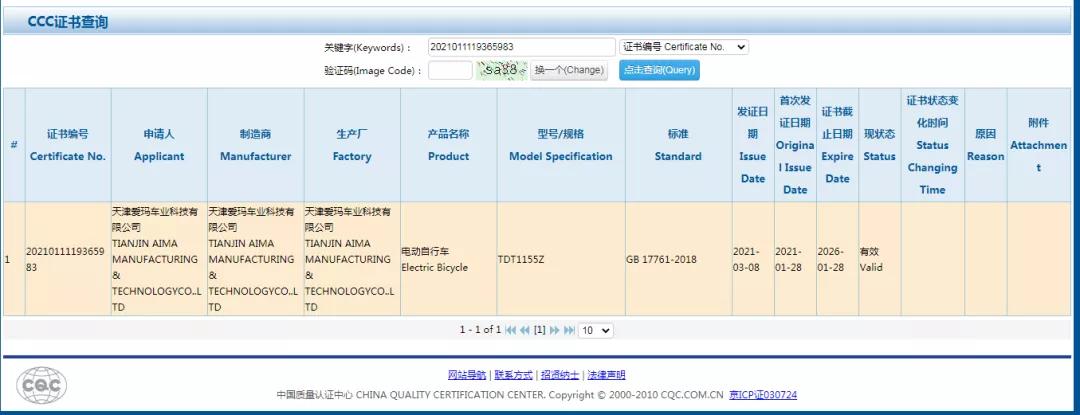The width and height of the screenshot is (1080, 415).
Task: Click the 关键字(Keywords) label
Action: click(368, 47)
